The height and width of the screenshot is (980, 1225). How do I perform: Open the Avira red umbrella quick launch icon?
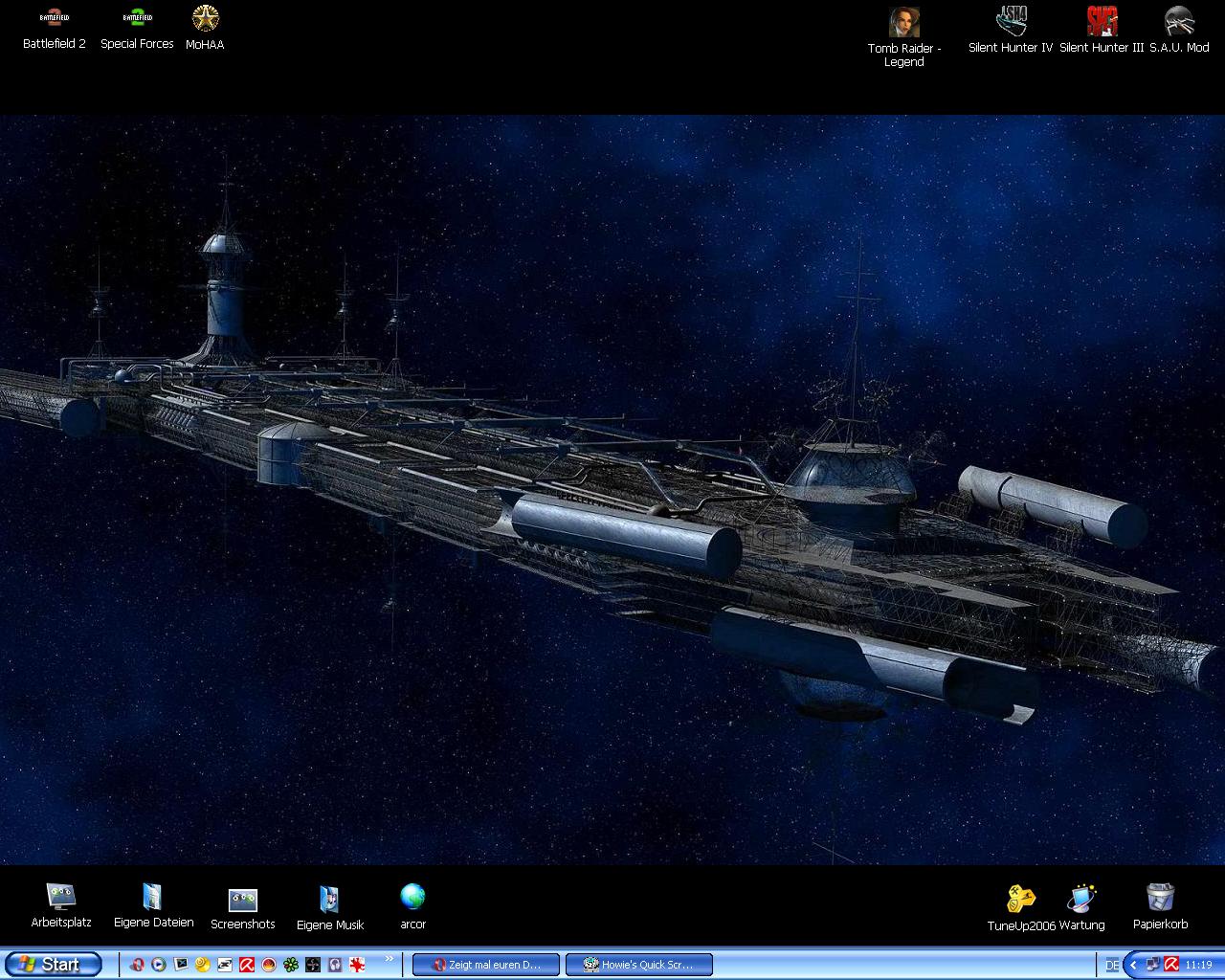247,965
